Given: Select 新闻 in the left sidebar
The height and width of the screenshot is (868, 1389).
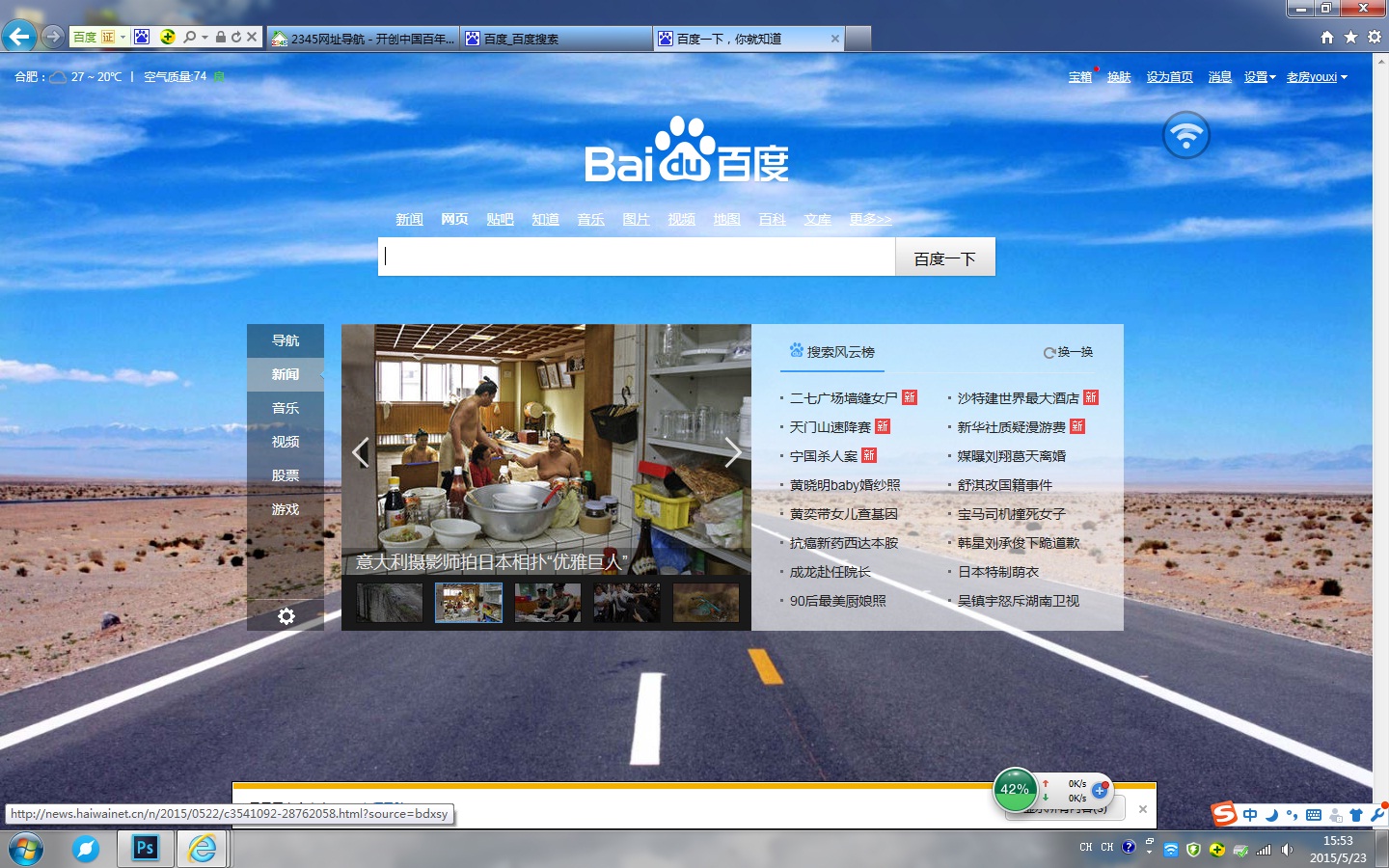Looking at the screenshot, I should tap(286, 374).
